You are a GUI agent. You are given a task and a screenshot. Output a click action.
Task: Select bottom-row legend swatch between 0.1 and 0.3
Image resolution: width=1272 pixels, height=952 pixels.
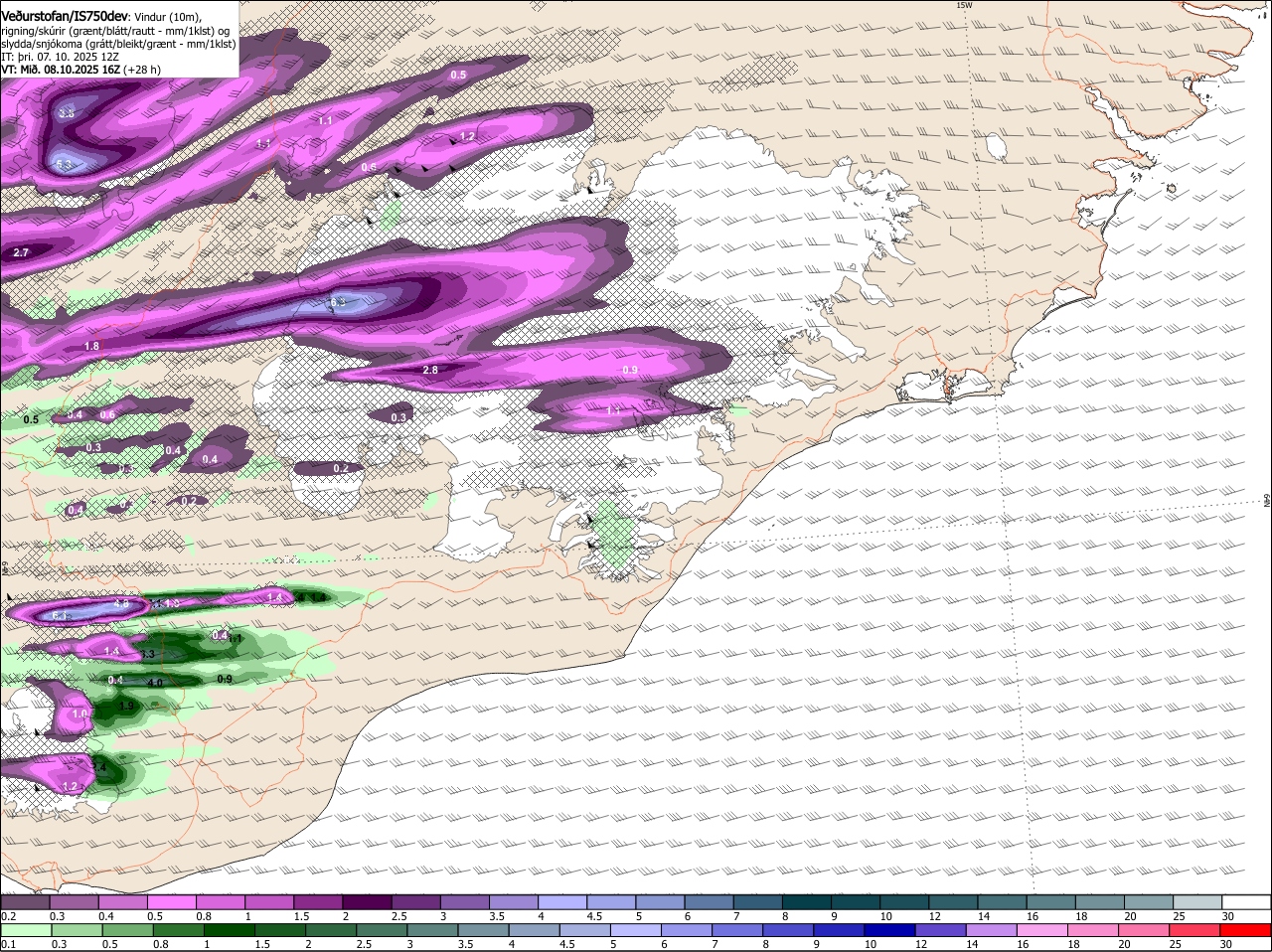(x=25, y=931)
